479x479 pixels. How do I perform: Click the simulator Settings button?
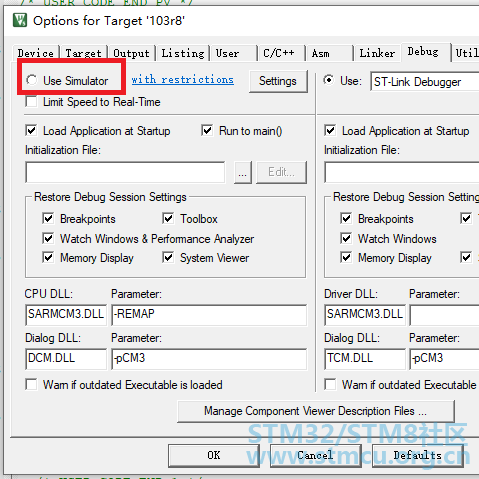[278, 81]
